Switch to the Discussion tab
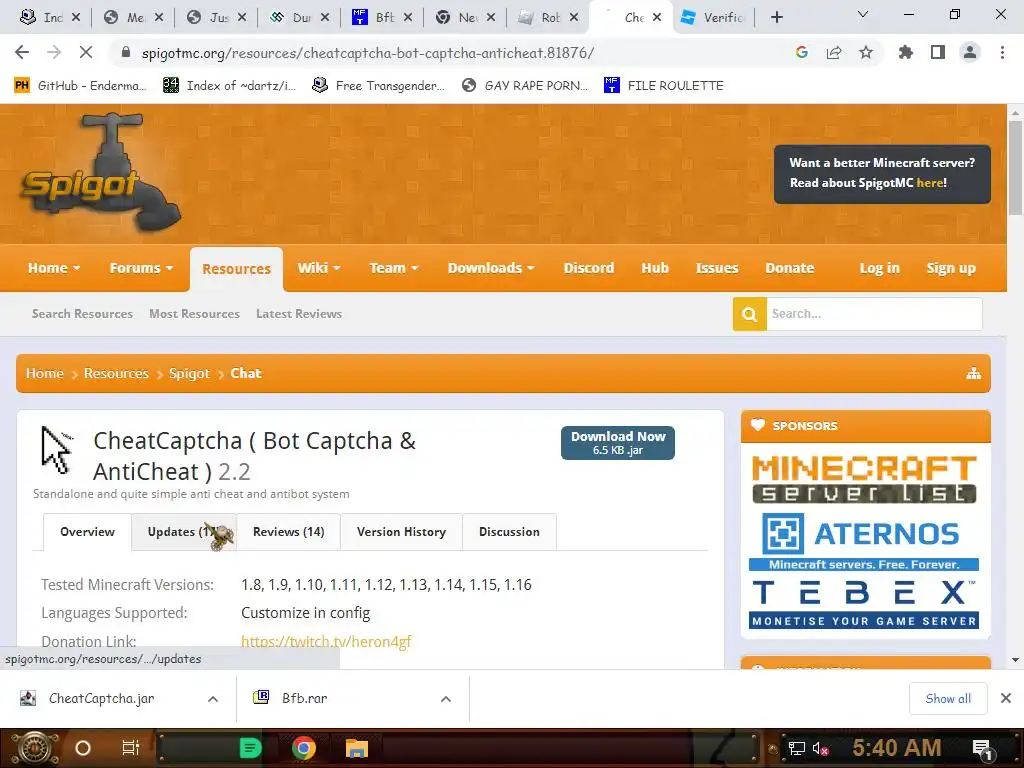Image resolution: width=1024 pixels, height=768 pixels. [x=509, y=532]
